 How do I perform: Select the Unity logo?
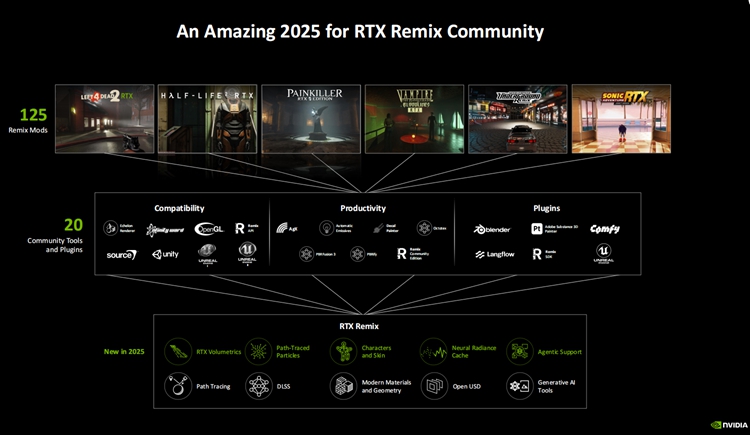[165, 255]
